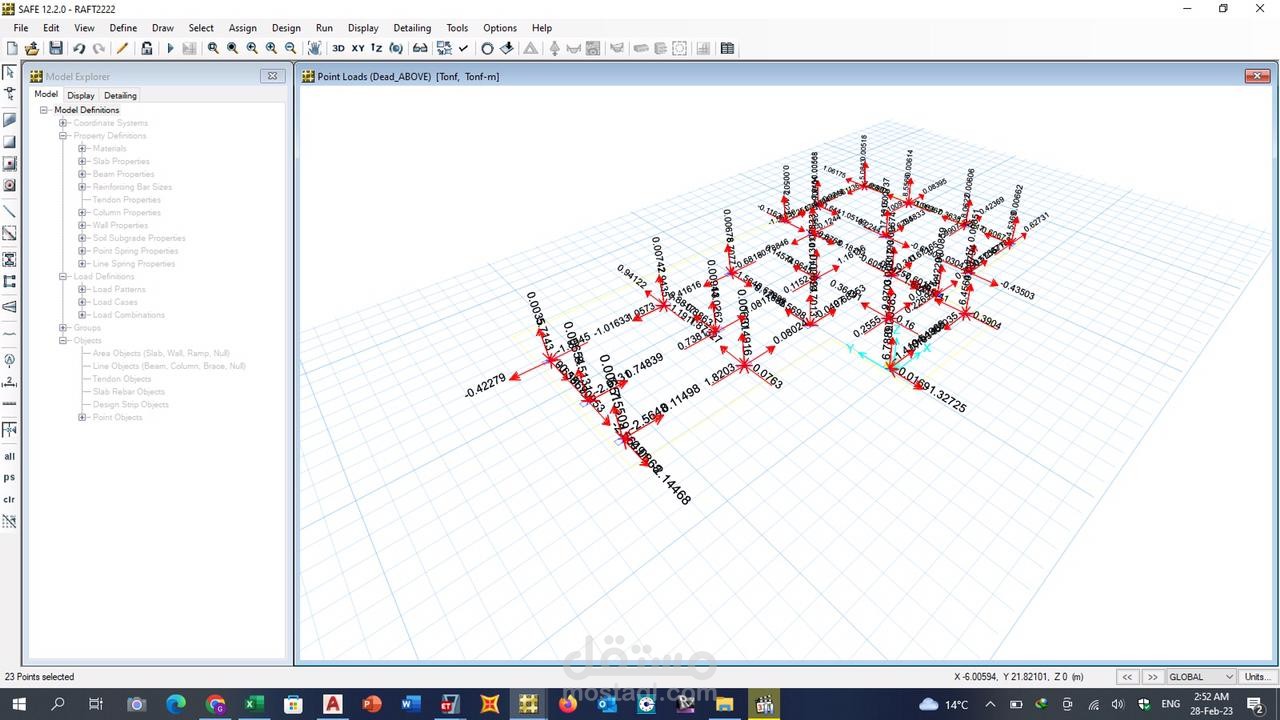Switch to 3D view

point(338,48)
